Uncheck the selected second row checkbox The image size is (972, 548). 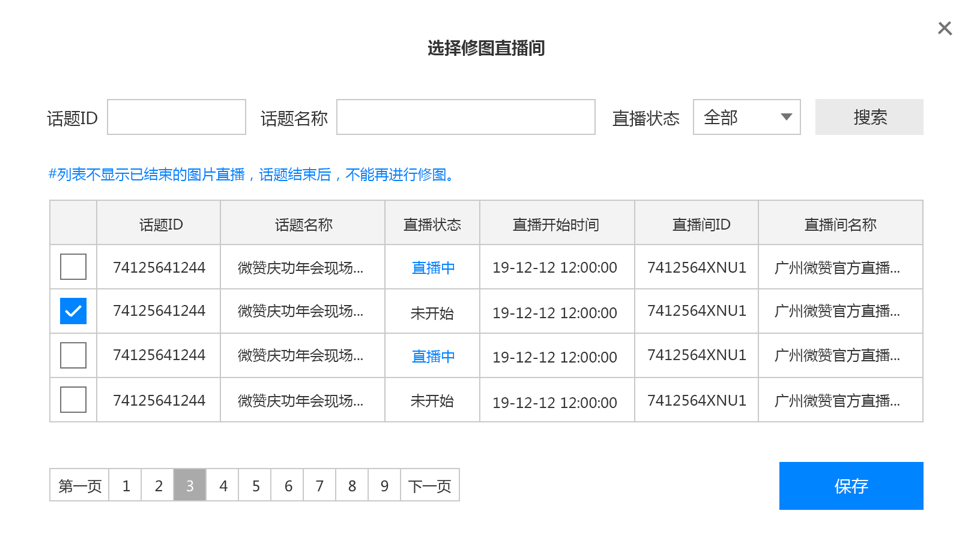73,311
